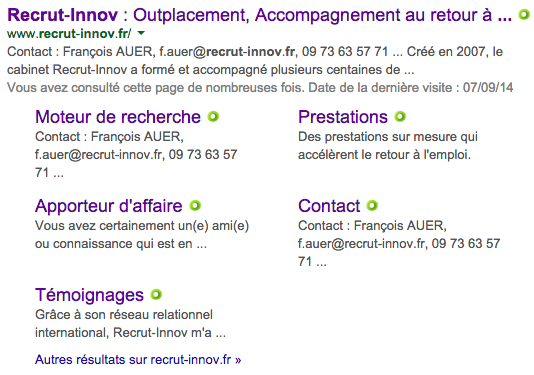The width and height of the screenshot is (534, 375).
Task: Open the Apporteur d'affaire sitelink
Action: [109, 206]
